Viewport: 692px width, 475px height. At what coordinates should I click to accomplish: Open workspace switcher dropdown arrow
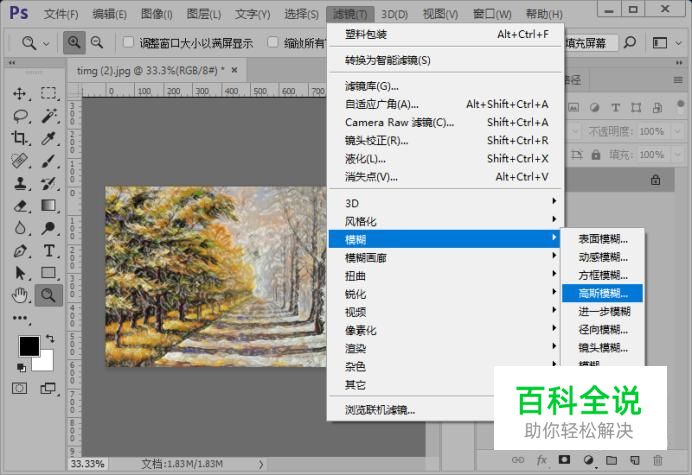pos(679,43)
